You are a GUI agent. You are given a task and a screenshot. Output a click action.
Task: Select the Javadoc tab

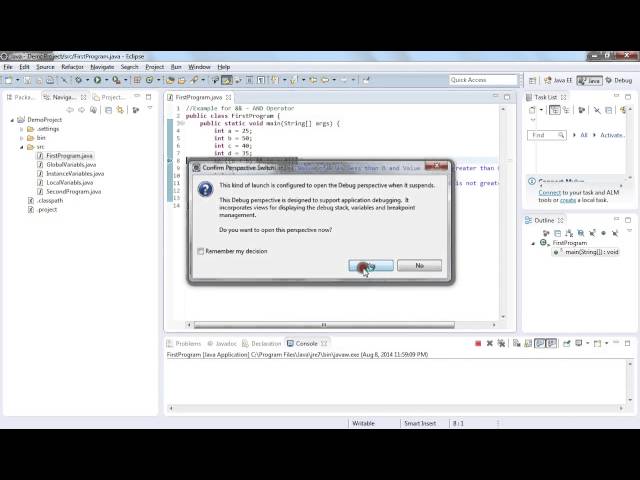pyautogui.click(x=222, y=344)
